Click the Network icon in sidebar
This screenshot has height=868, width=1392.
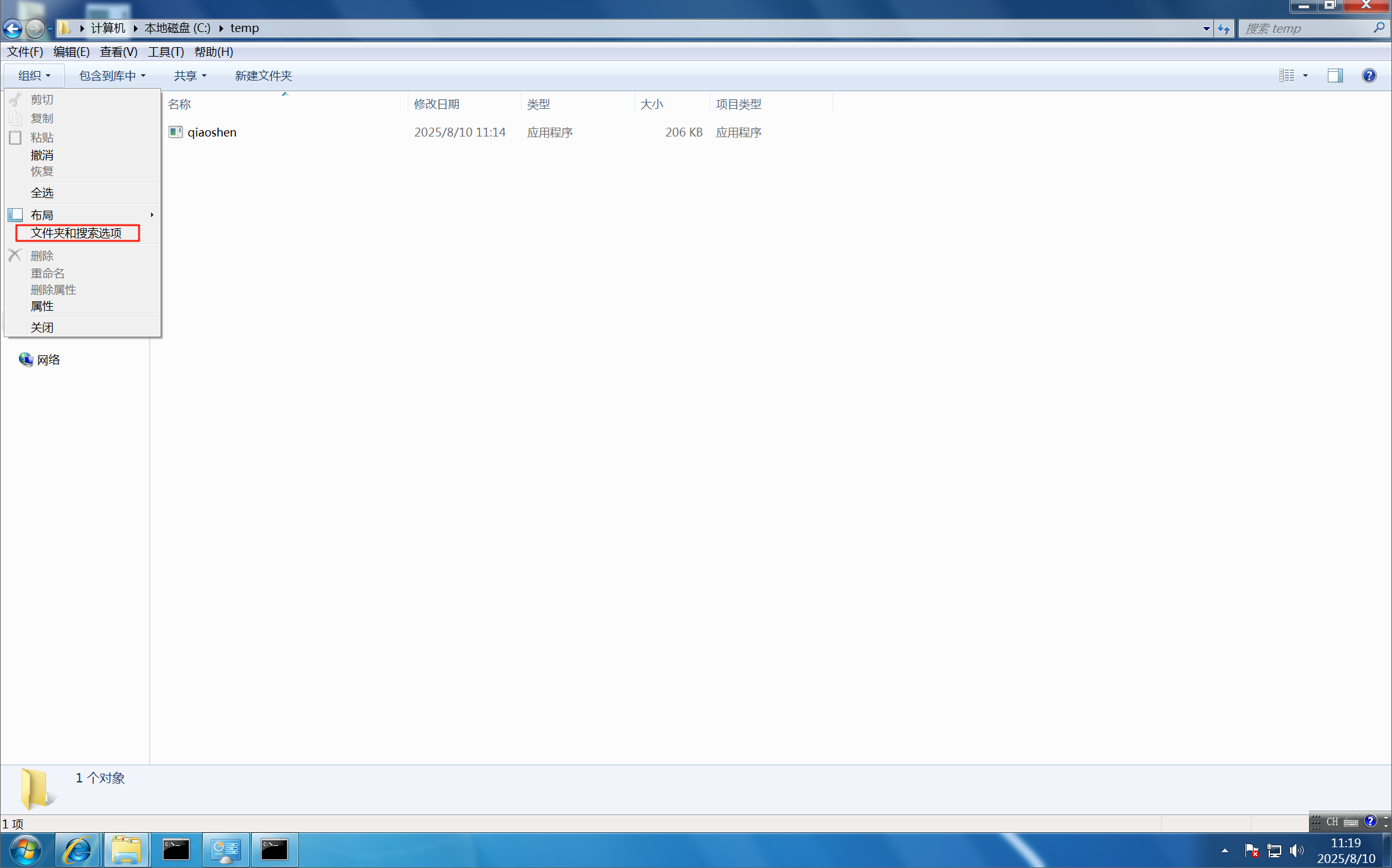(26, 359)
